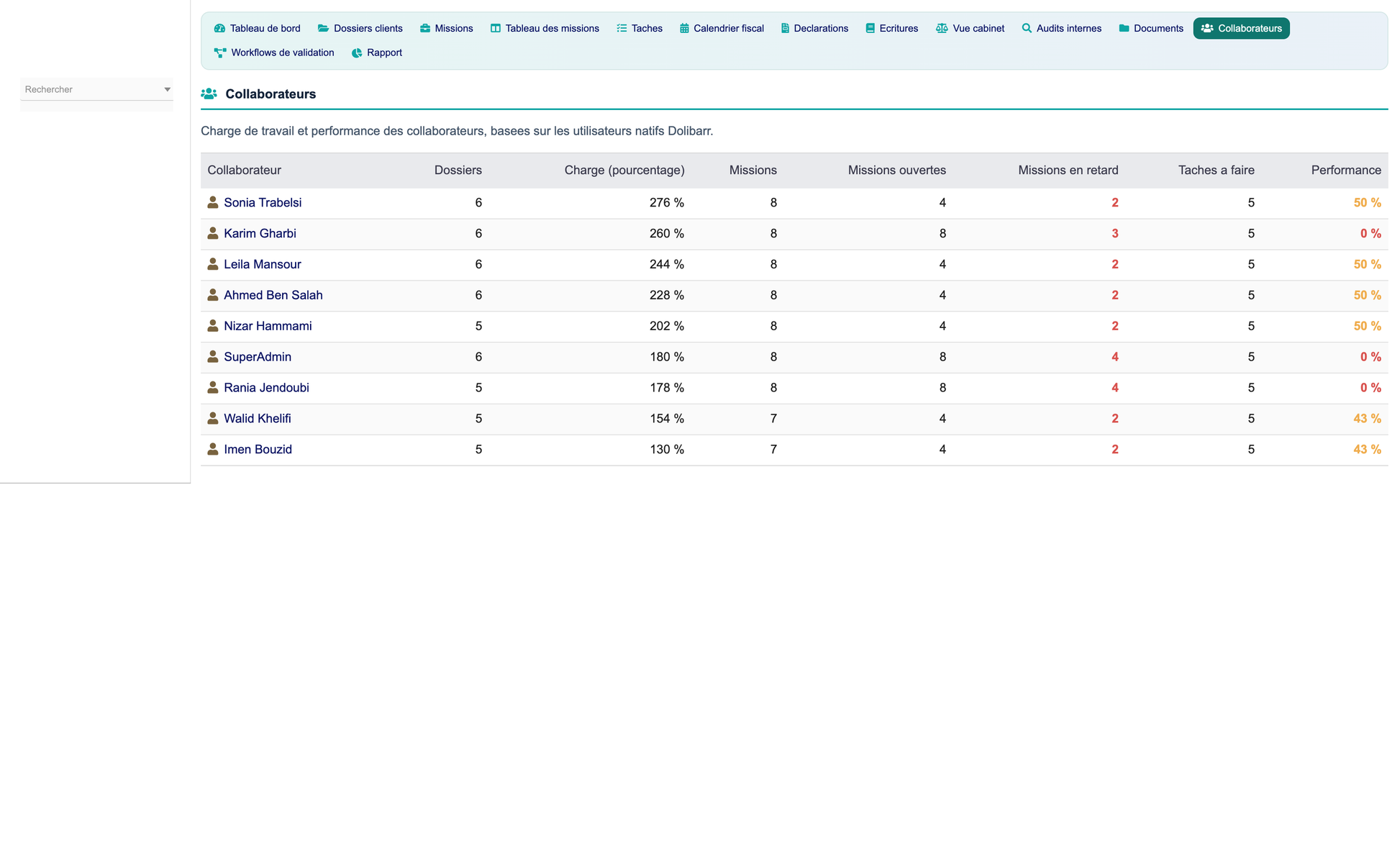
Task: Switch to the Declarations tab
Action: coord(814,29)
